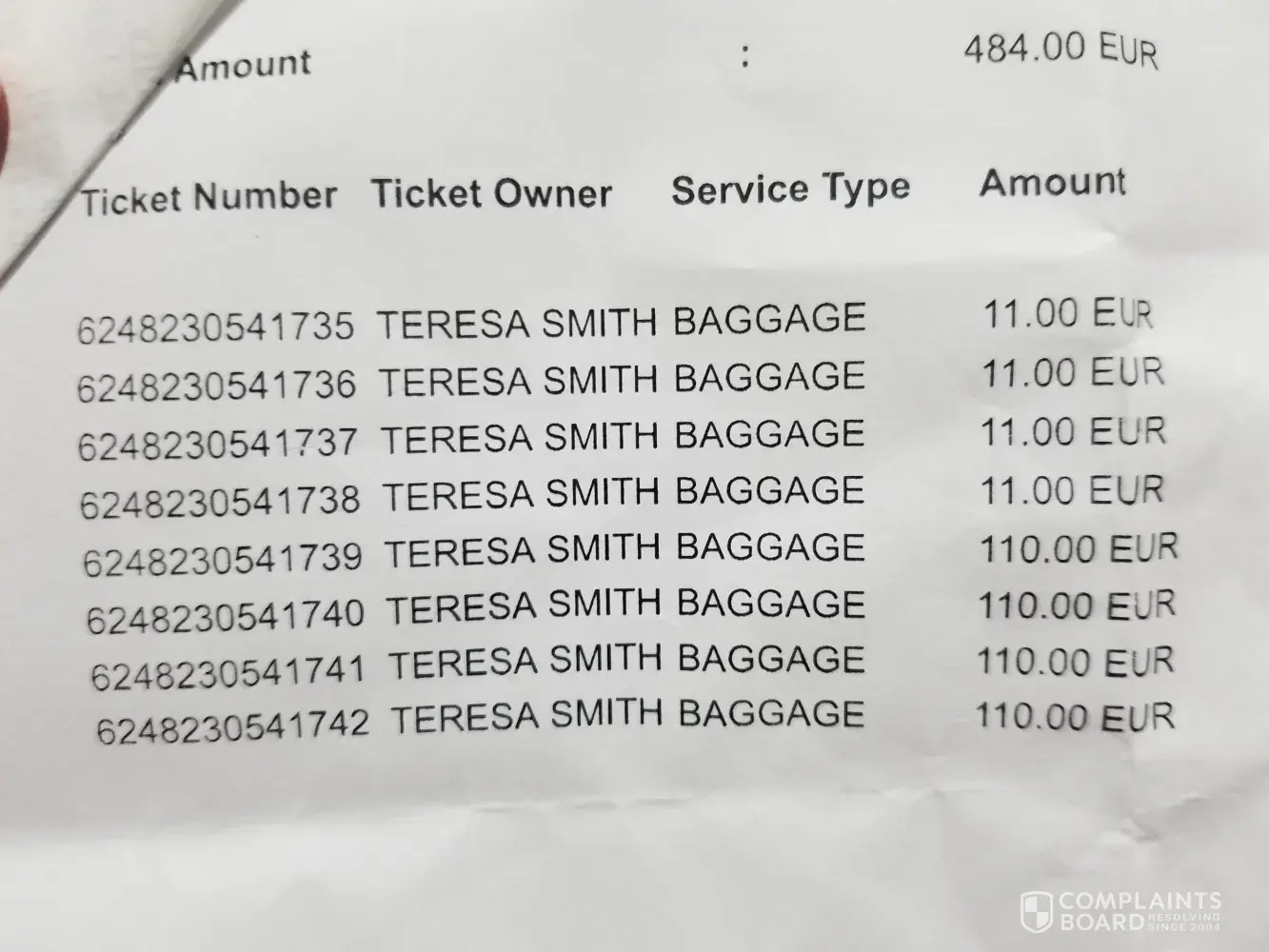Select ticket number 6248230541735

(215, 328)
